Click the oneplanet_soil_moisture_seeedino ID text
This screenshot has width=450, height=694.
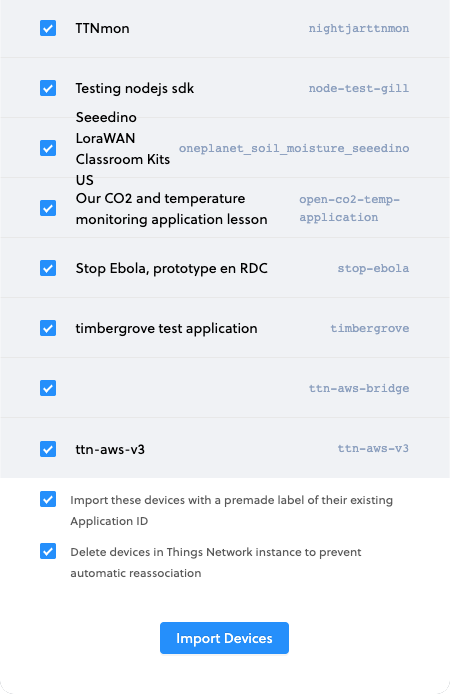[x=294, y=148]
